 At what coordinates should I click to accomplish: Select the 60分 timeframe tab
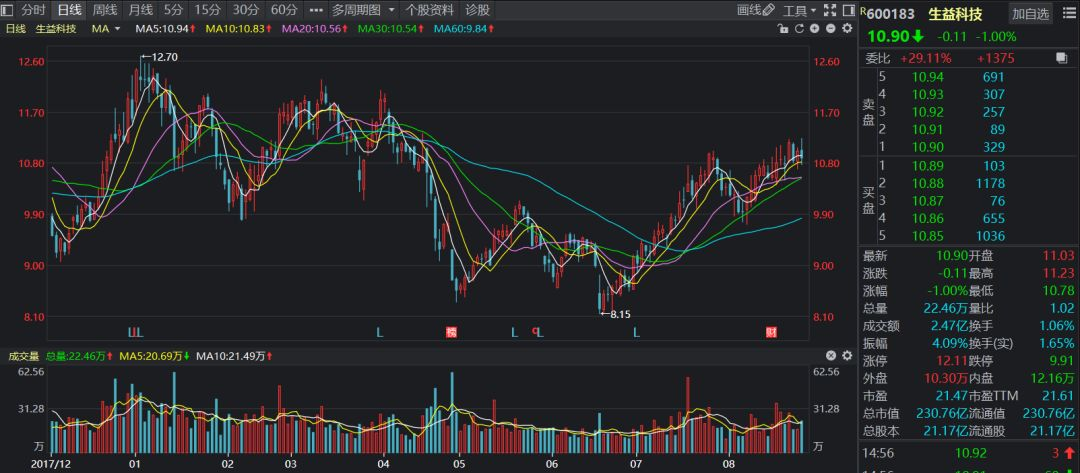point(284,10)
